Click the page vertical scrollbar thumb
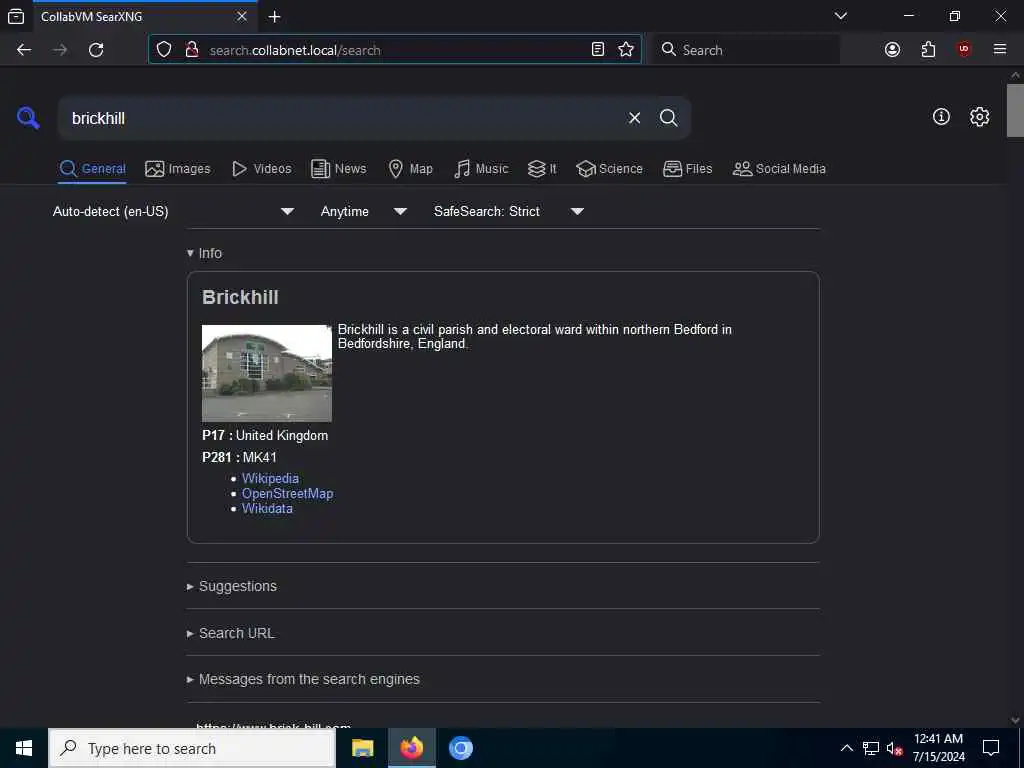1024x768 pixels. coord(1015,110)
